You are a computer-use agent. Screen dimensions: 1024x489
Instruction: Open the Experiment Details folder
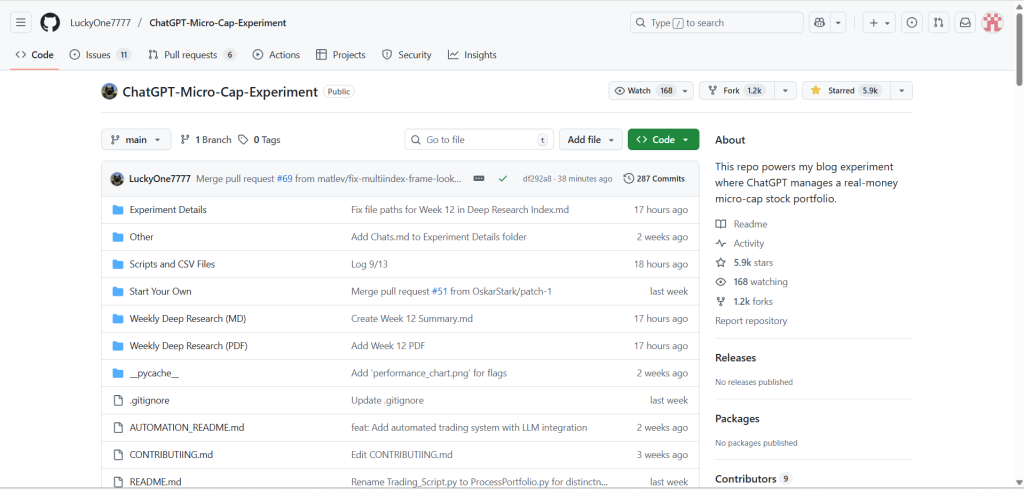pos(168,210)
